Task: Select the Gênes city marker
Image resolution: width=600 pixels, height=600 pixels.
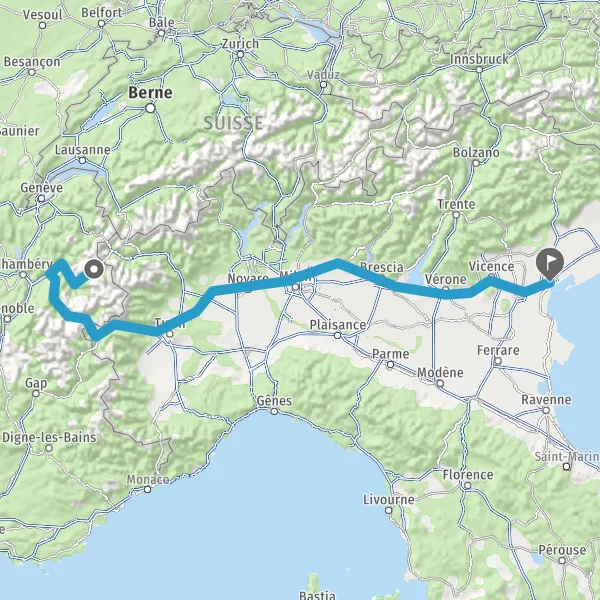Action: (274, 412)
